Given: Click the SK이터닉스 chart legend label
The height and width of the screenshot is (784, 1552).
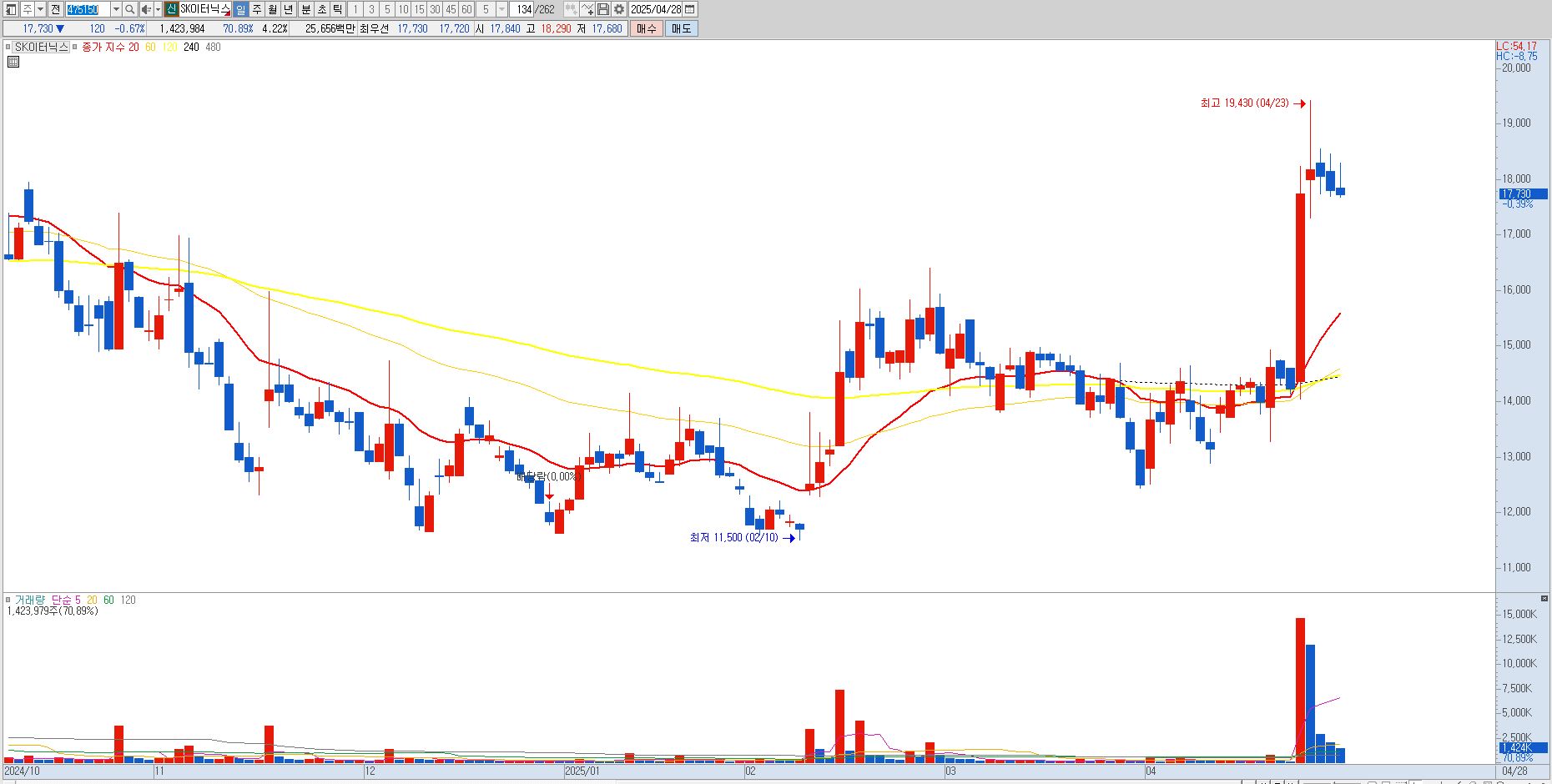Looking at the screenshot, I should [42, 47].
